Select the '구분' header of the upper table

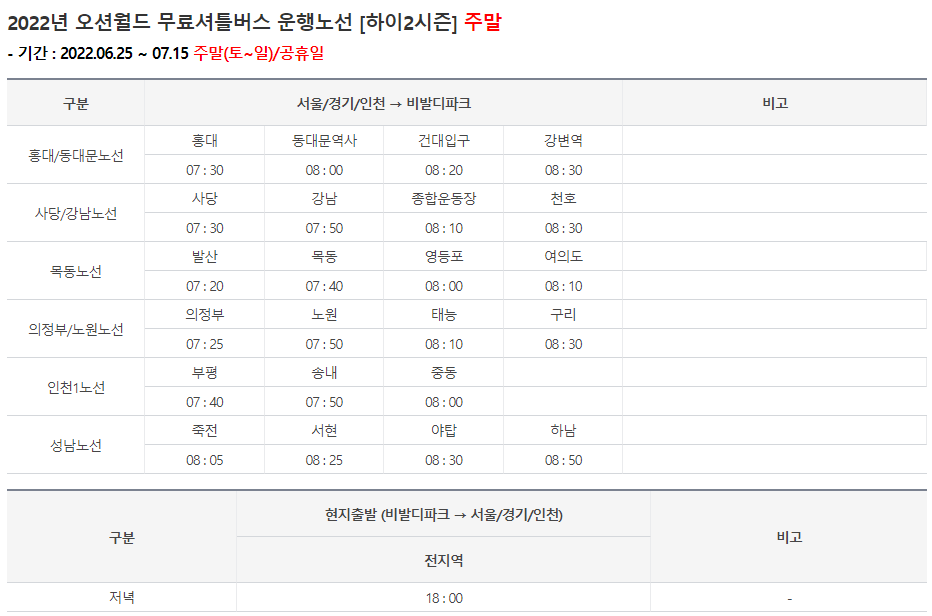[75, 104]
